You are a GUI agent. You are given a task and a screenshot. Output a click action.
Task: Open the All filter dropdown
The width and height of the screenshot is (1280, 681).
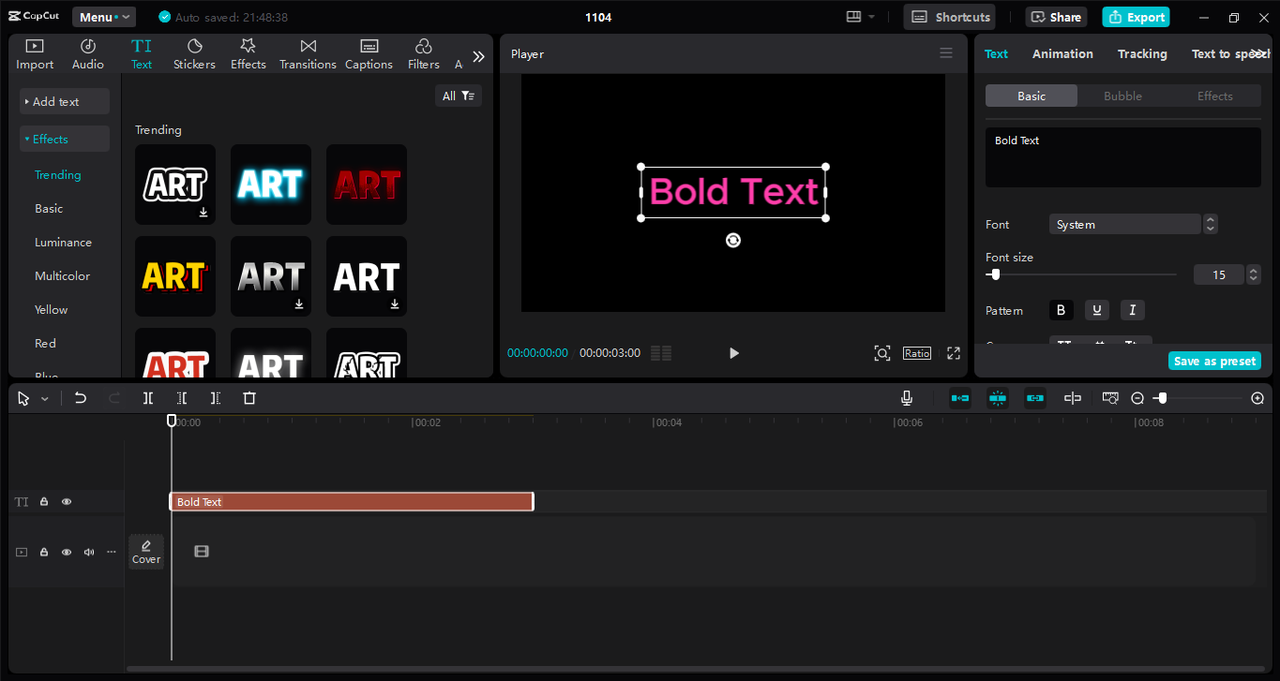pos(459,96)
